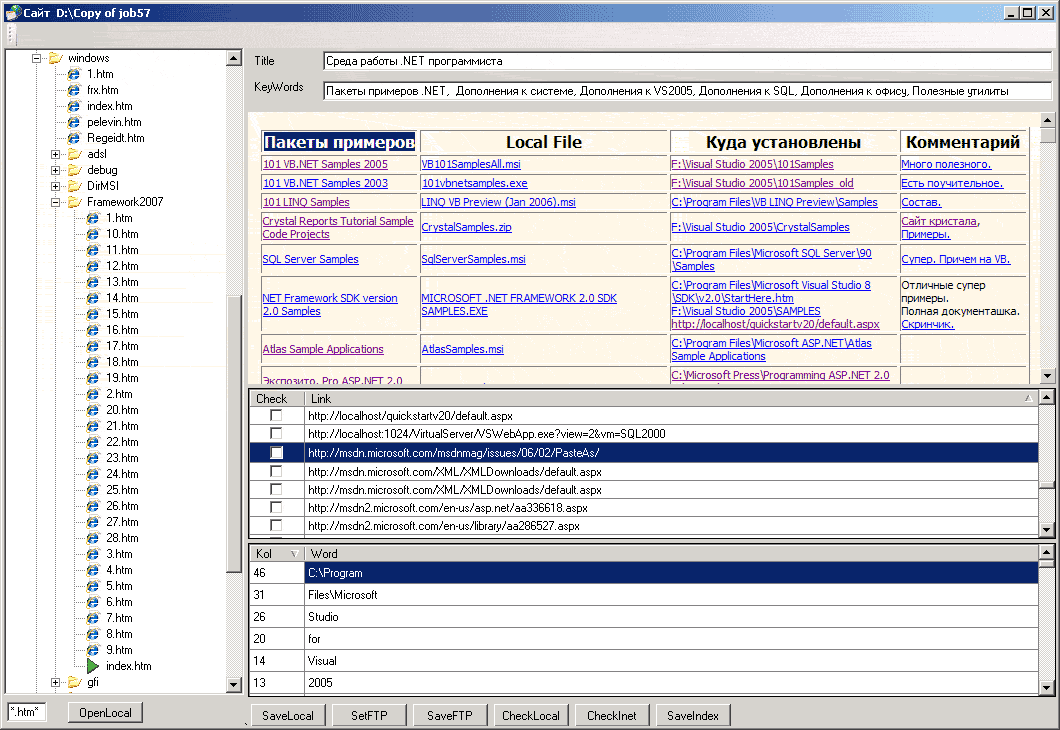Click the icon of 1.htm under windows
Image resolution: width=1060 pixels, height=730 pixels.
point(74,74)
